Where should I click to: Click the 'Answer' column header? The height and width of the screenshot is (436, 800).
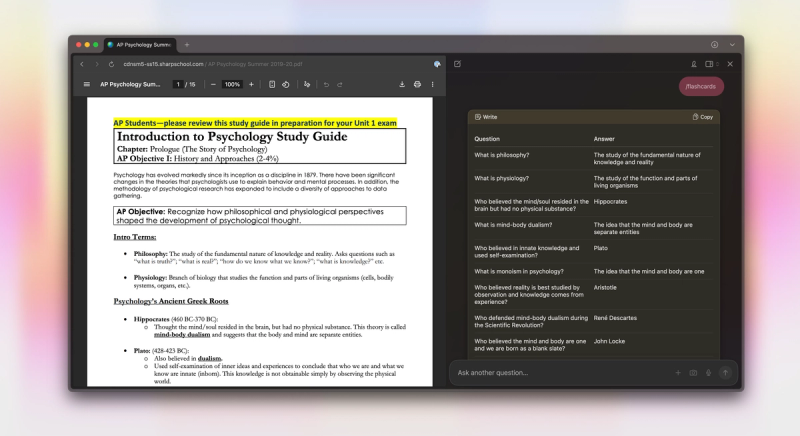tap(604, 139)
